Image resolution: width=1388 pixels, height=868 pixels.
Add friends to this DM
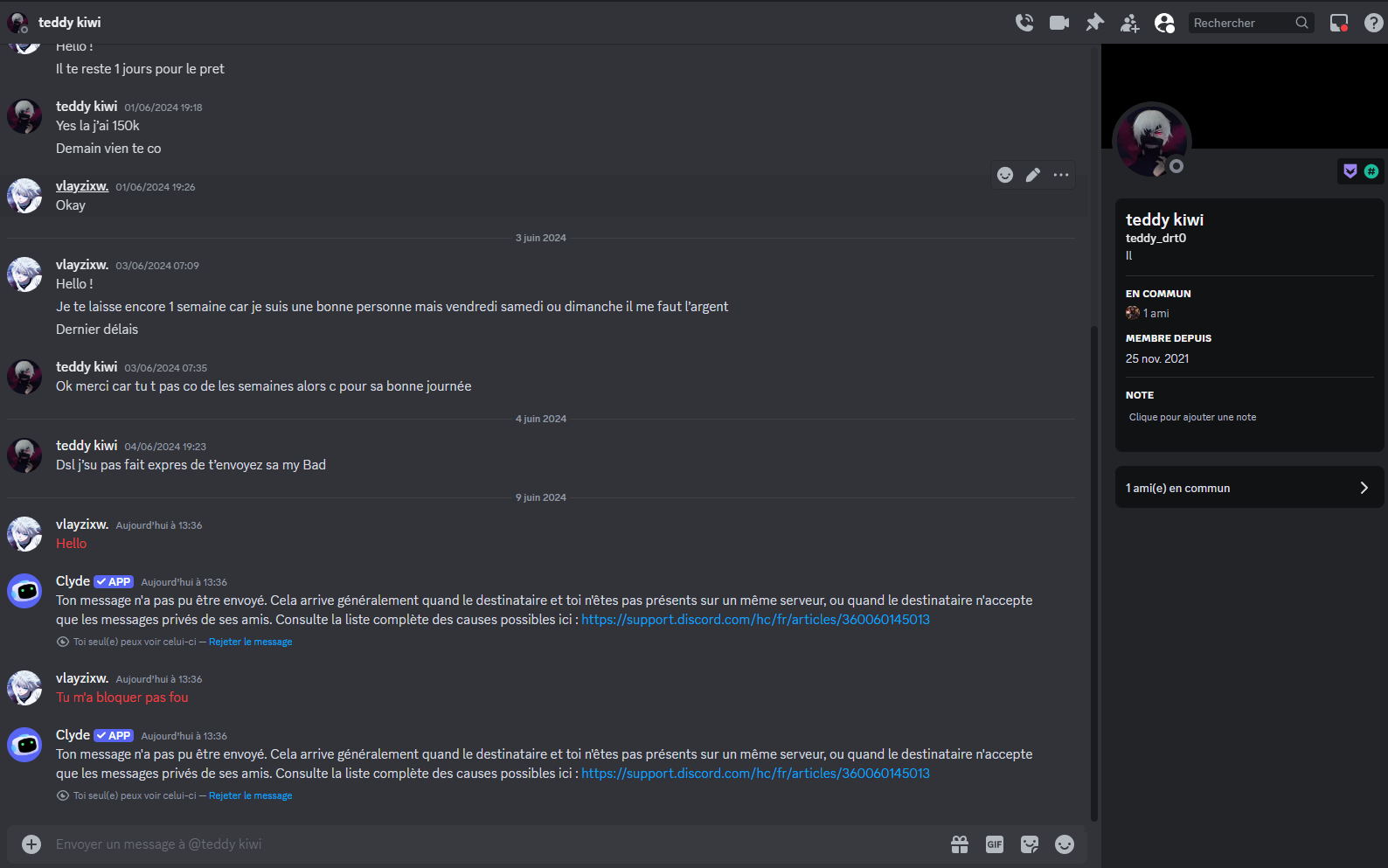tap(1129, 23)
